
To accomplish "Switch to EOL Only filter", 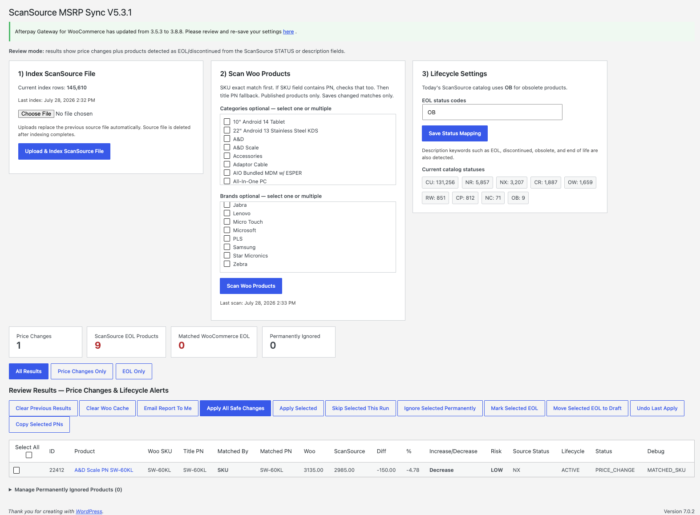I will (x=134, y=371).
